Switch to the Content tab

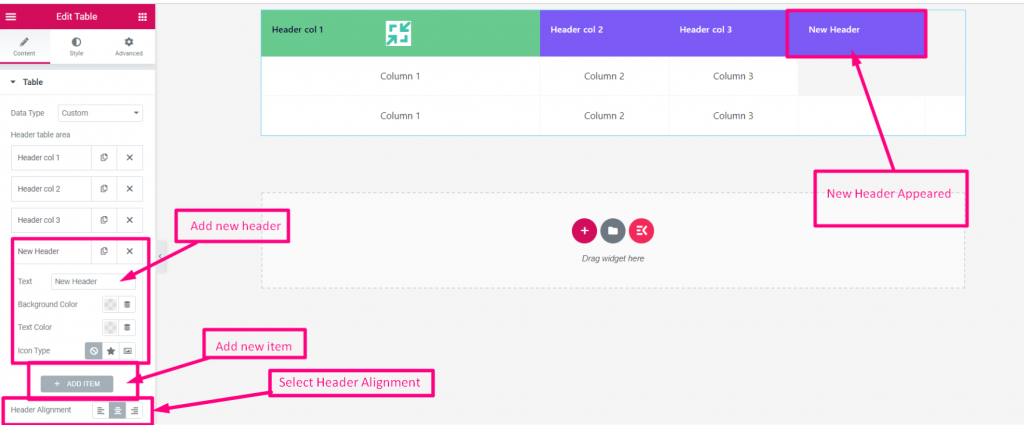[24, 47]
